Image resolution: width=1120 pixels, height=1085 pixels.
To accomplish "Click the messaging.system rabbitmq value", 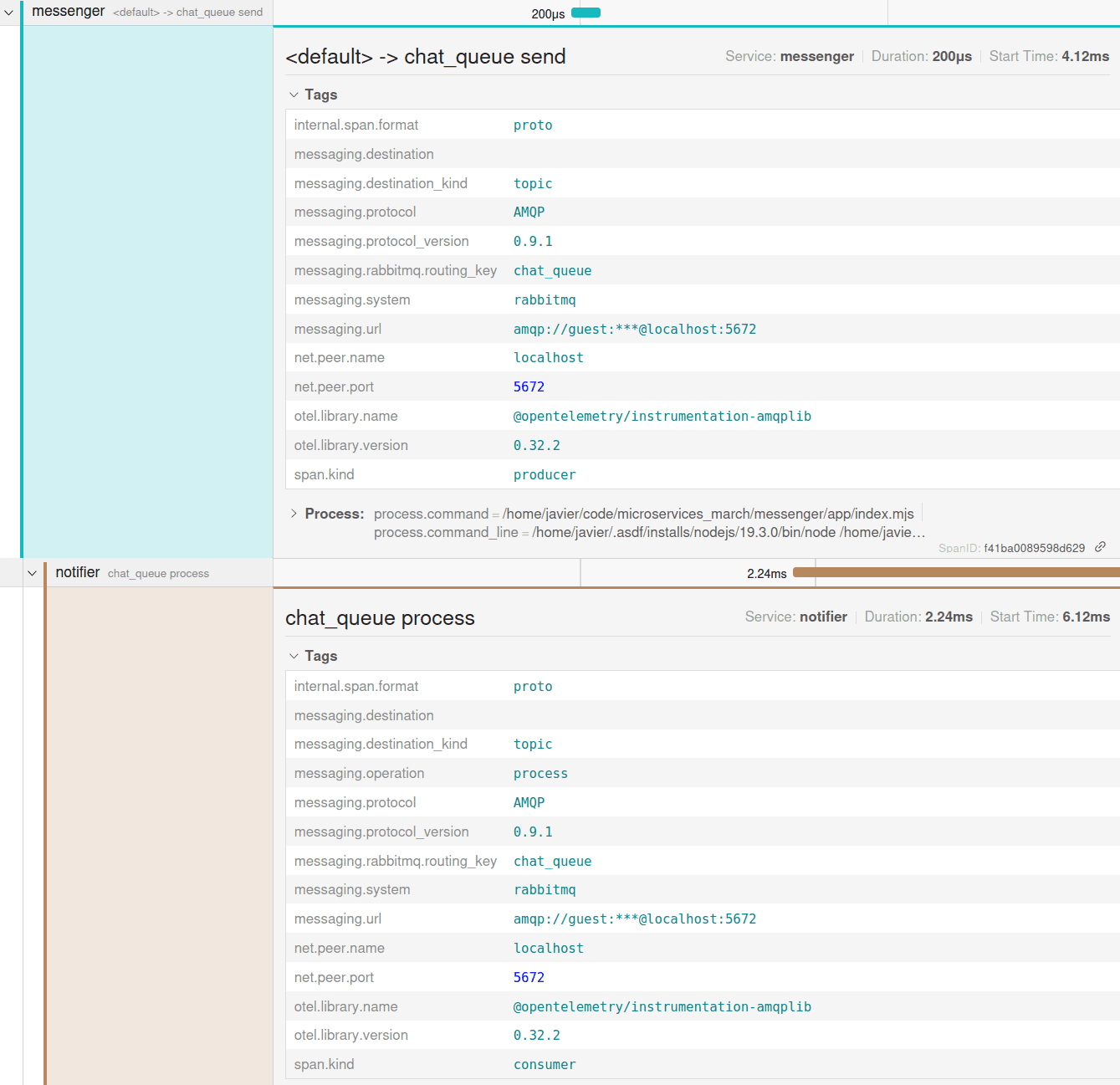I will 545,299.
